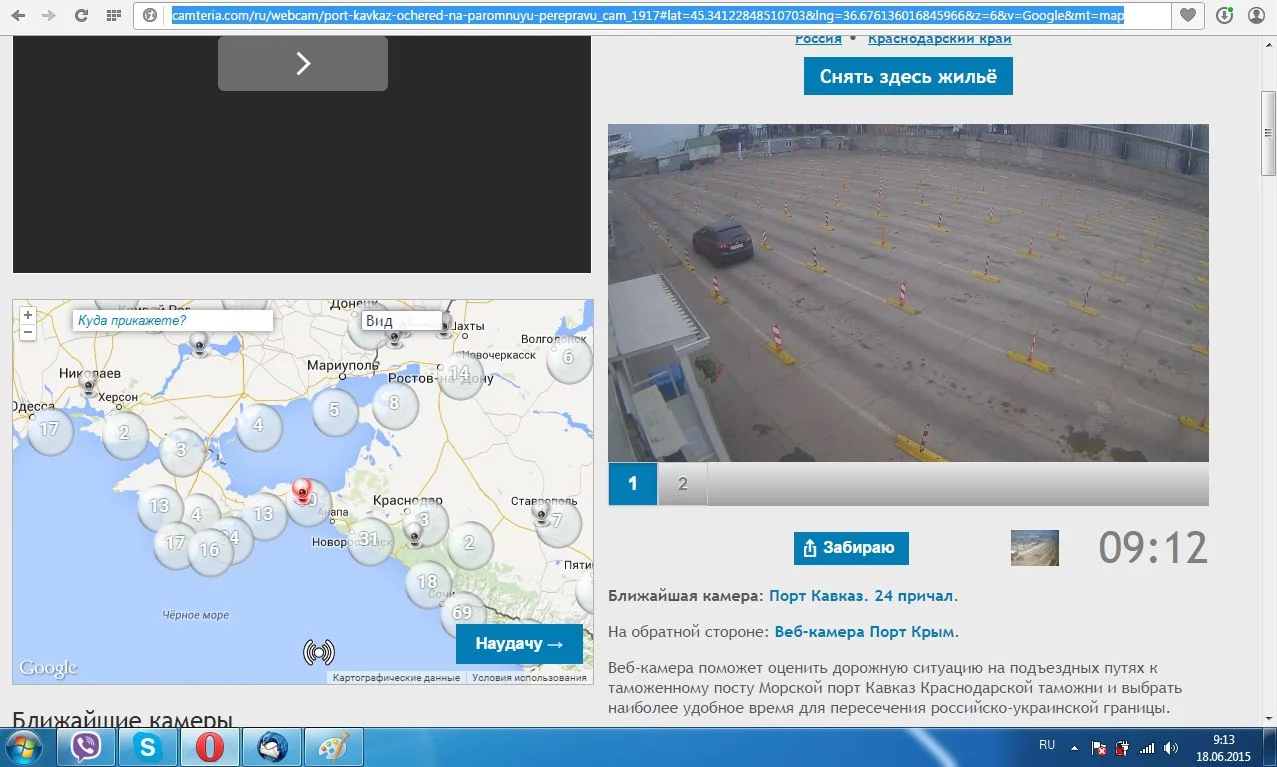Image resolution: width=1277 pixels, height=767 pixels.
Task: Click the map zoom in plus button
Action: (x=28, y=315)
